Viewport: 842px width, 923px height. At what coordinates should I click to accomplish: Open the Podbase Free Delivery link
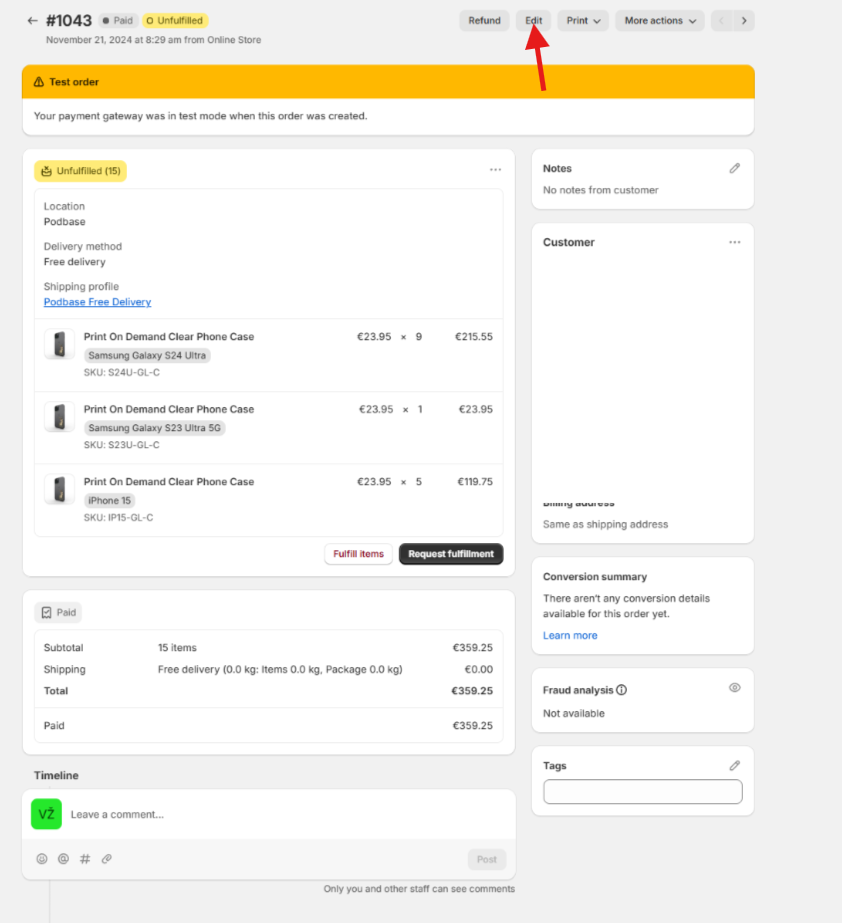pos(97,302)
